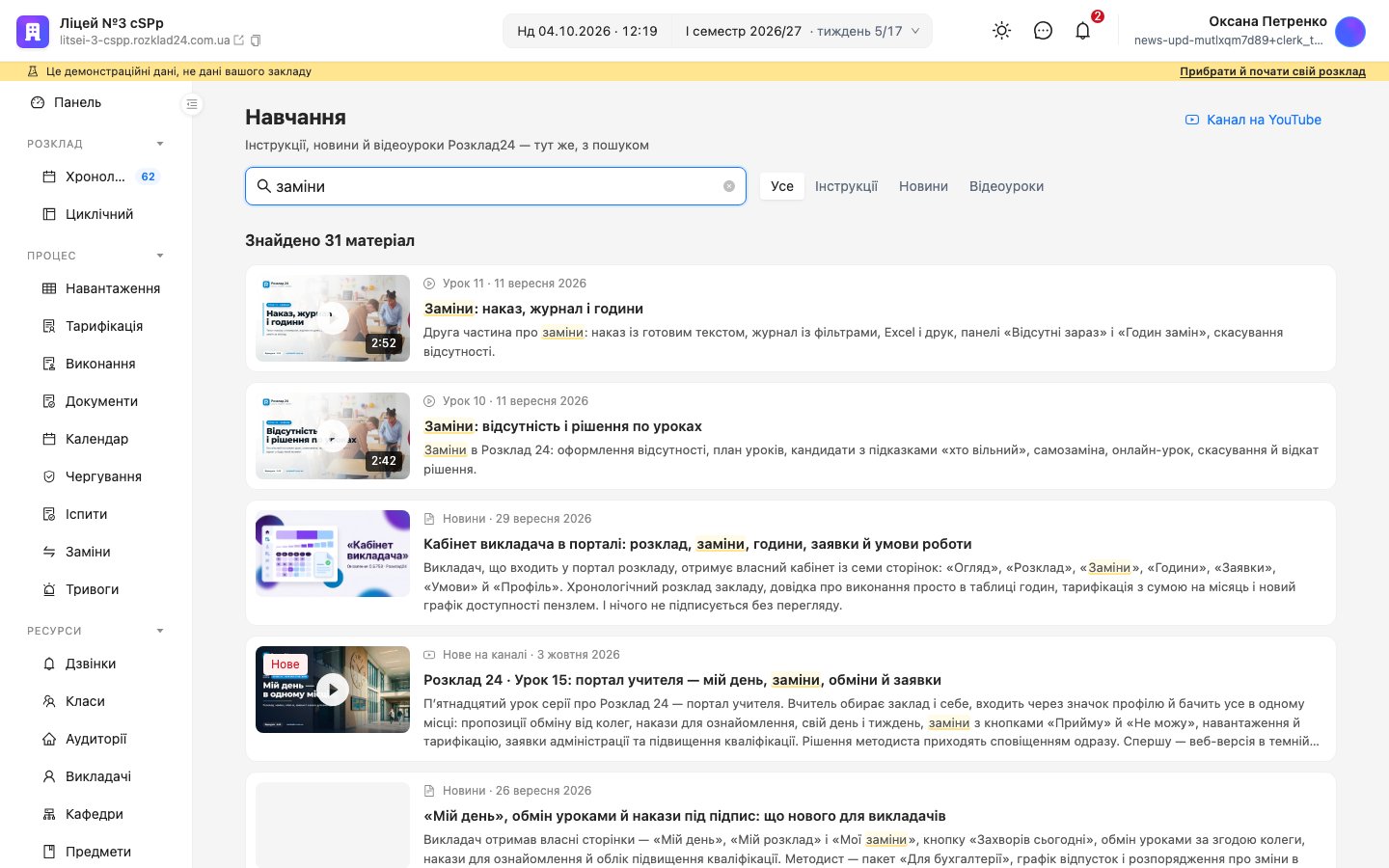The width and height of the screenshot is (1389, 868).
Task: Open the semester and week dropdown
Action: pyautogui.click(x=803, y=31)
